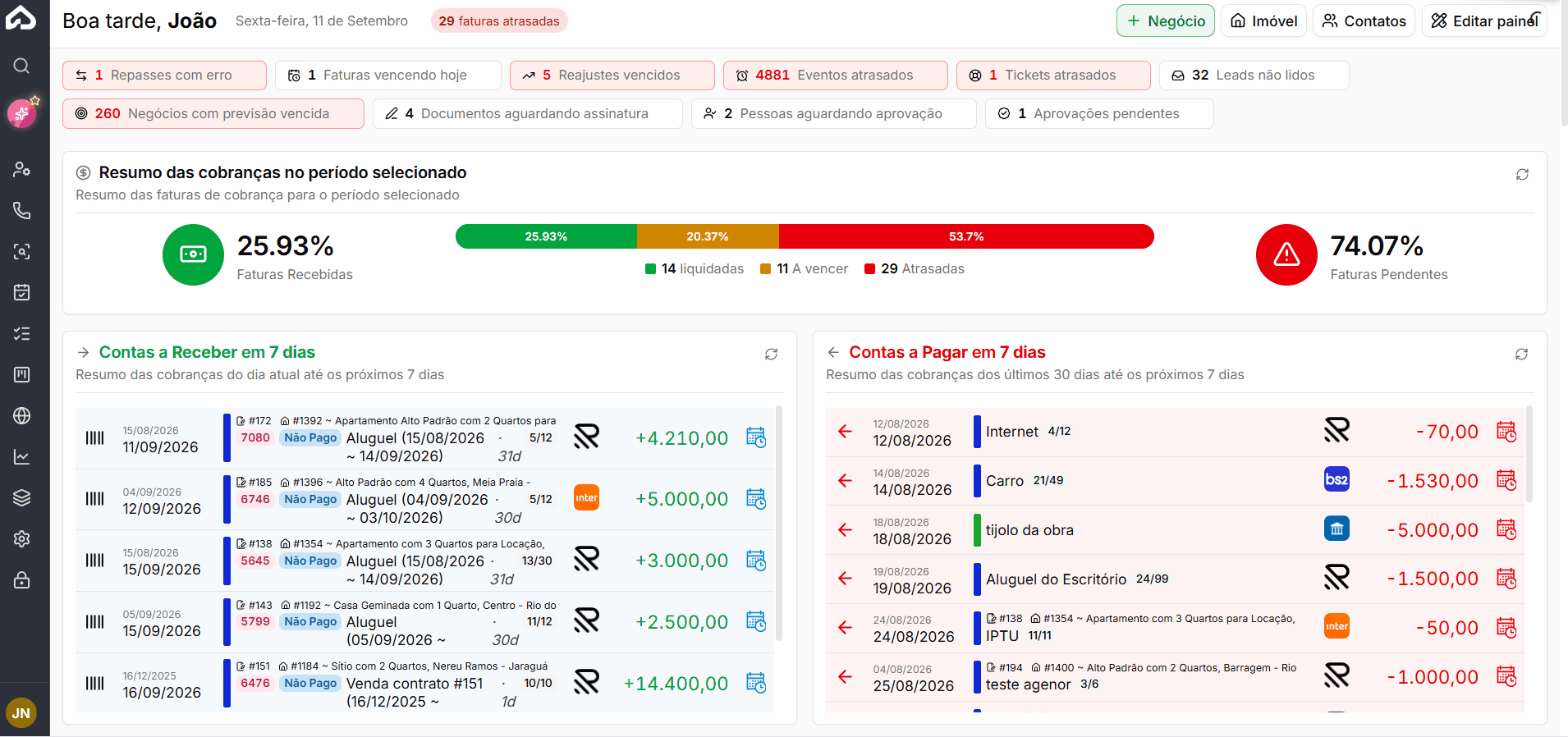Click the red calendar icon for Internet bill
The width and height of the screenshot is (1568, 737).
1506,432
